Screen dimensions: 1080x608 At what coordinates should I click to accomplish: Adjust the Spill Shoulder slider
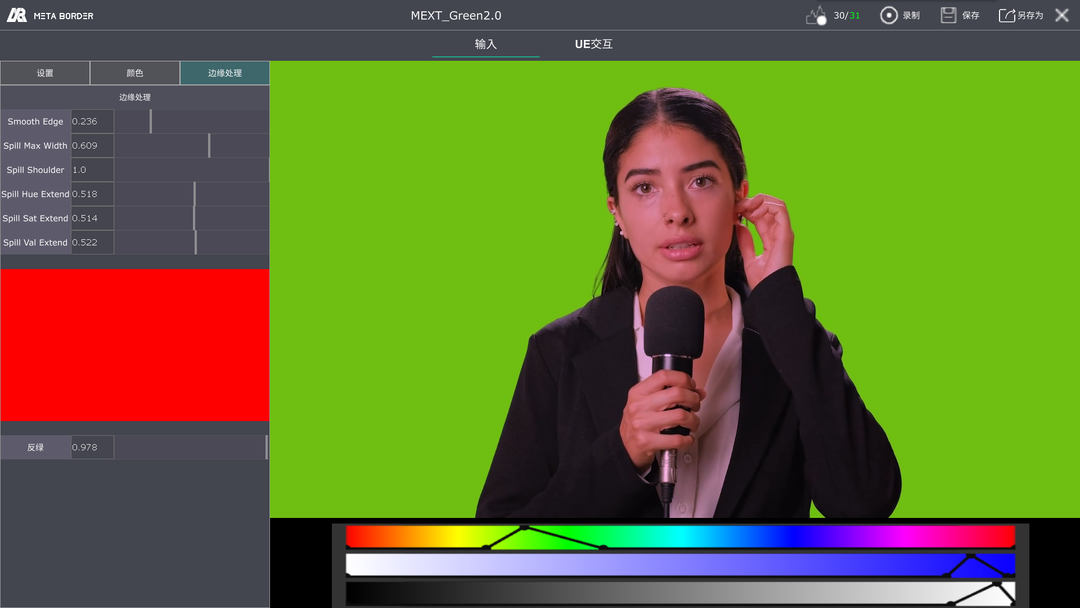pos(191,169)
